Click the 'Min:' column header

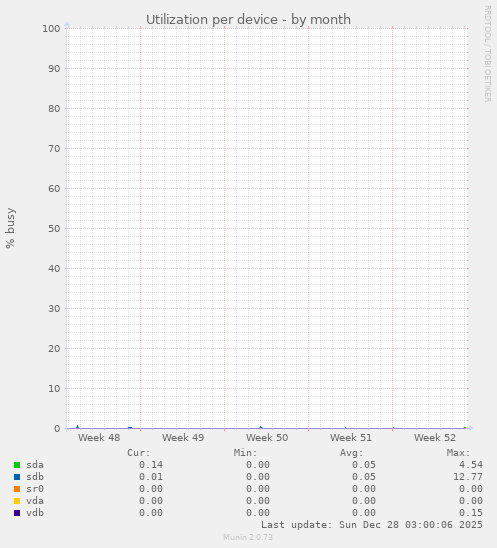(x=245, y=453)
